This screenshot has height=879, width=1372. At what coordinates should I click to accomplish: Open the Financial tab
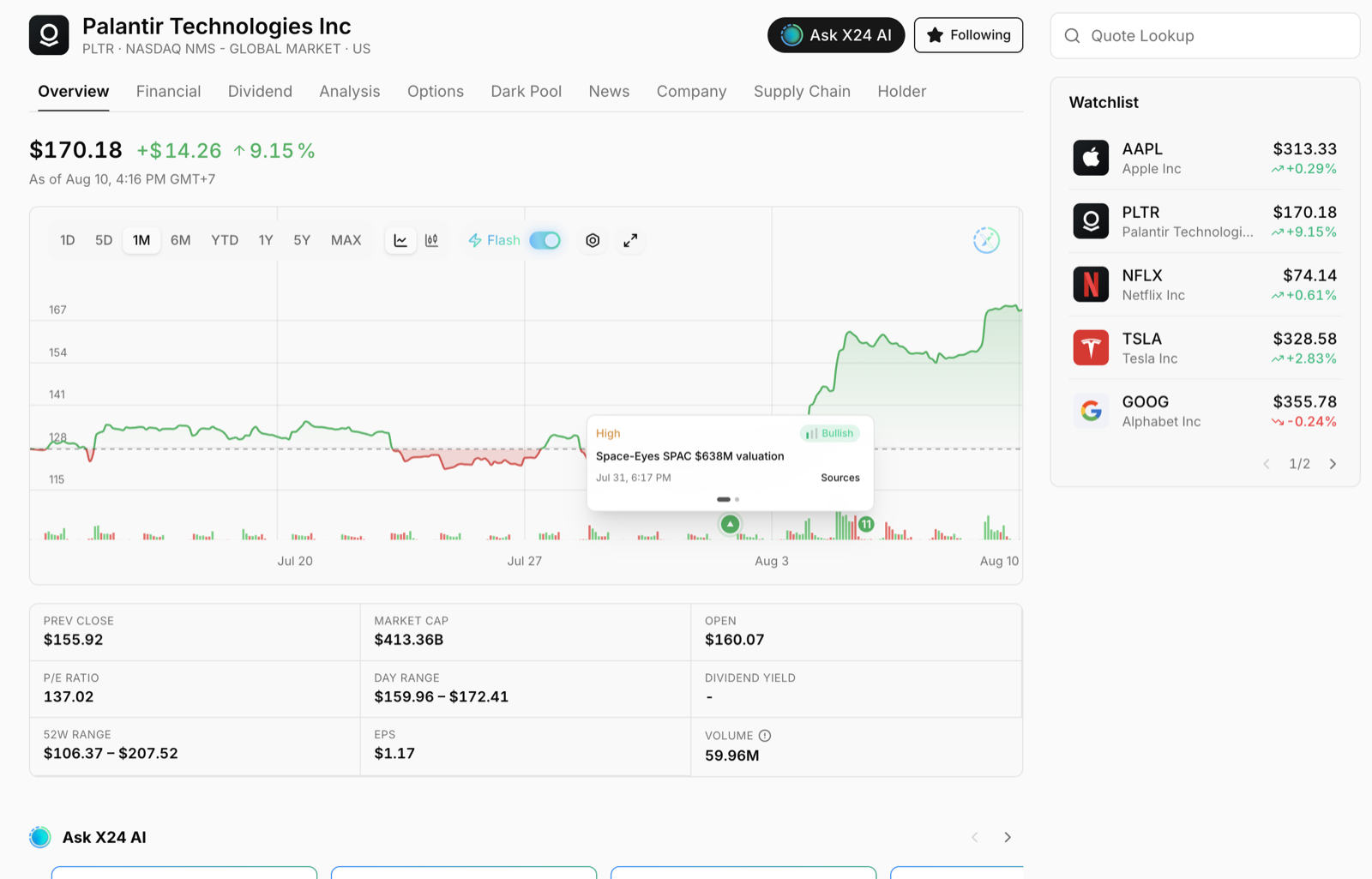coord(169,92)
